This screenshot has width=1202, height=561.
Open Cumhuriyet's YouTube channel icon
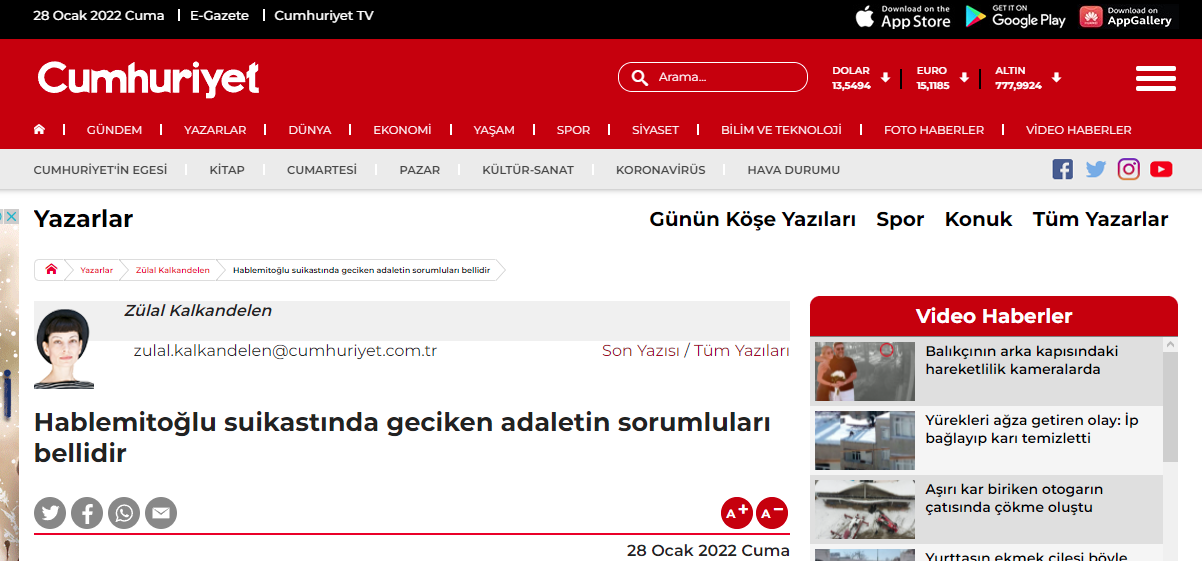coord(1161,170)
